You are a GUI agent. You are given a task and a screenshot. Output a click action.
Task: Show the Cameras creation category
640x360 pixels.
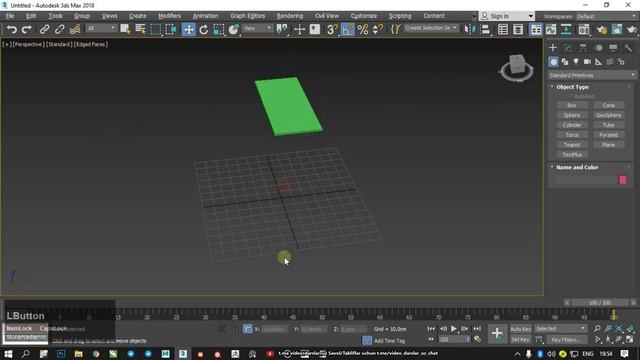tap(587, 62)
